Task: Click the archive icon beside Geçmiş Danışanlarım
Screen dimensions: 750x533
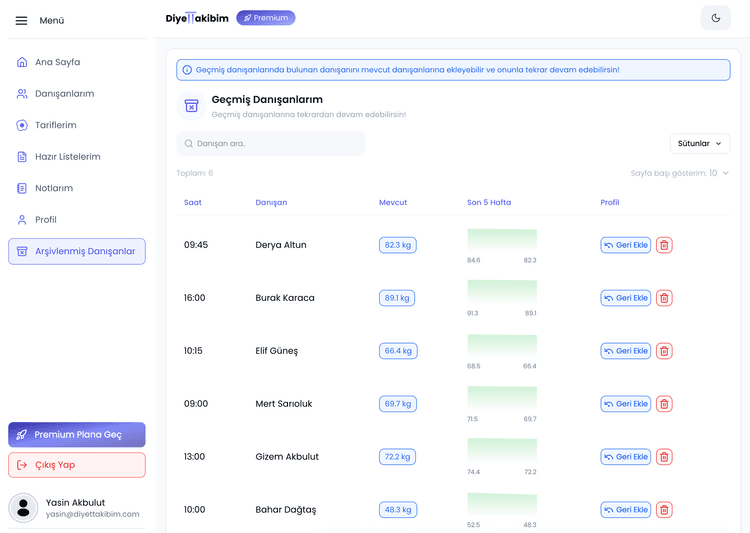Action: (191, 106)
